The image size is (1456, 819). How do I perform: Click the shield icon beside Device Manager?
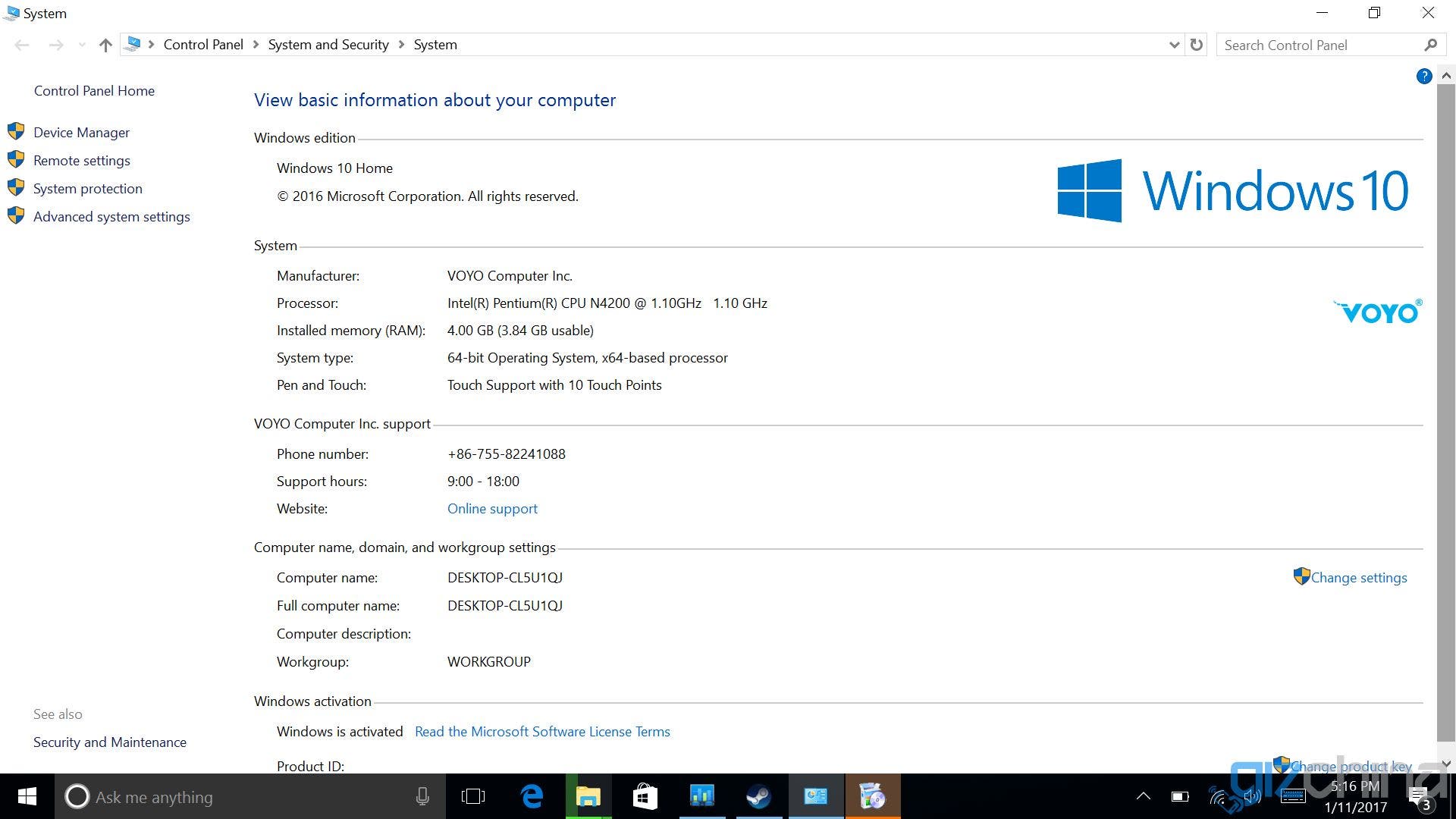click(x=16, y=132)
